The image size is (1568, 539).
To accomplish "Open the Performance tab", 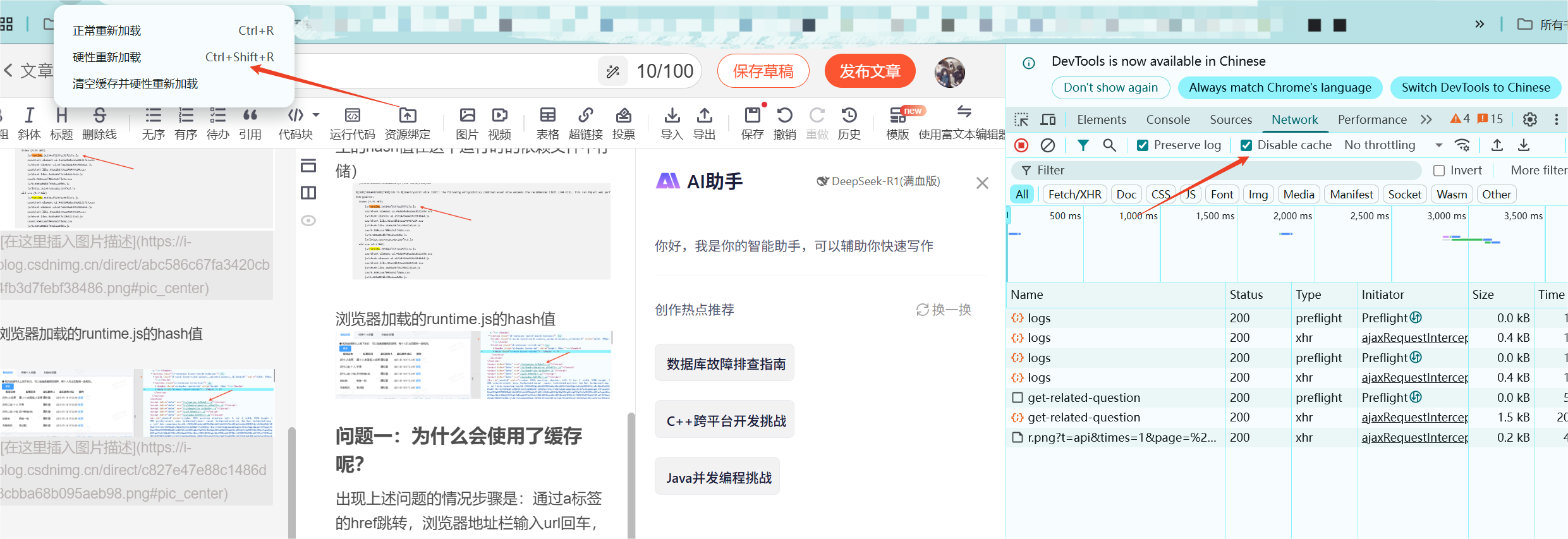I will click(x=1372, y=119).
